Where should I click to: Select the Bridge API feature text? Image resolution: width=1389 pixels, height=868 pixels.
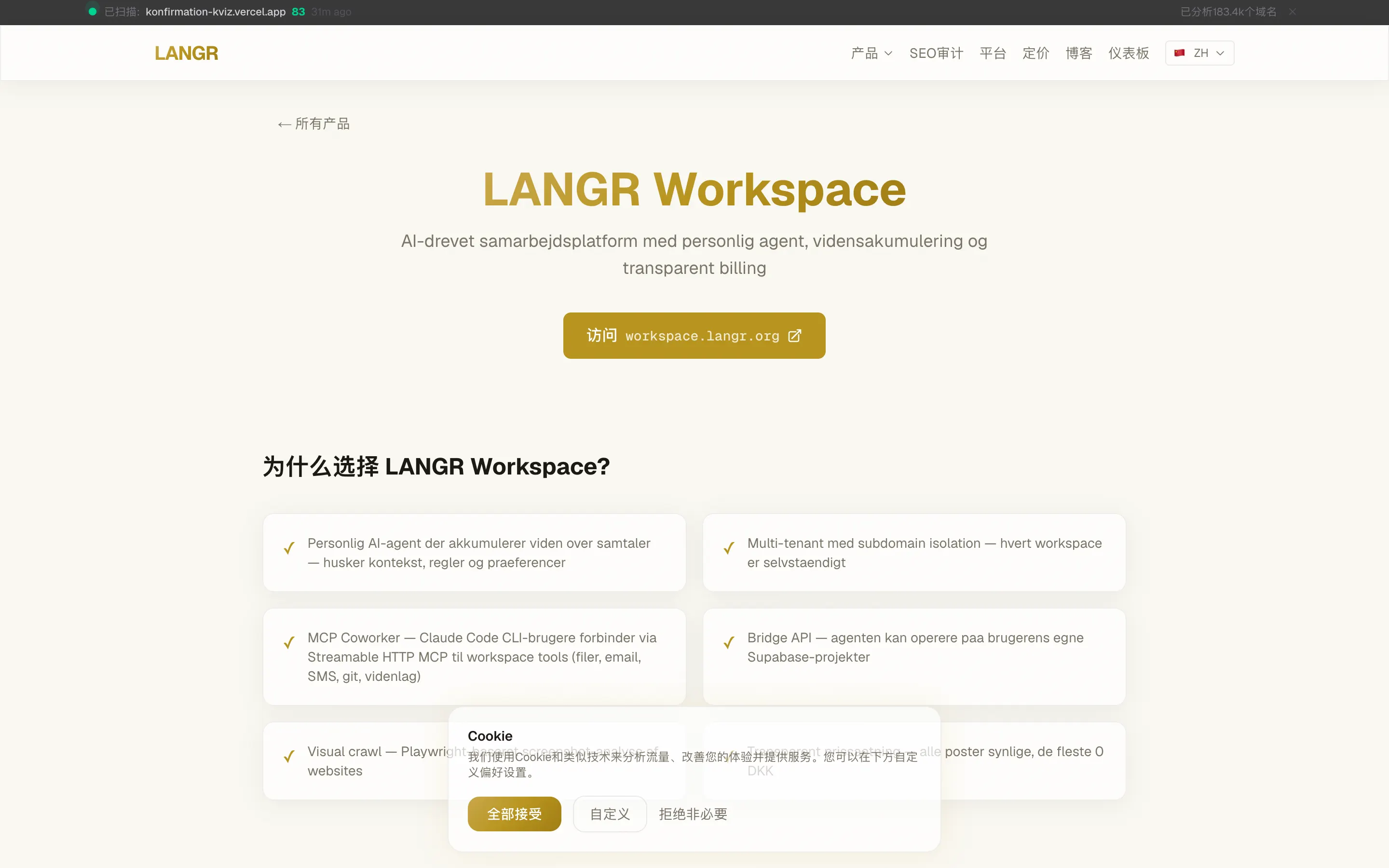click(x=915, y=647)
